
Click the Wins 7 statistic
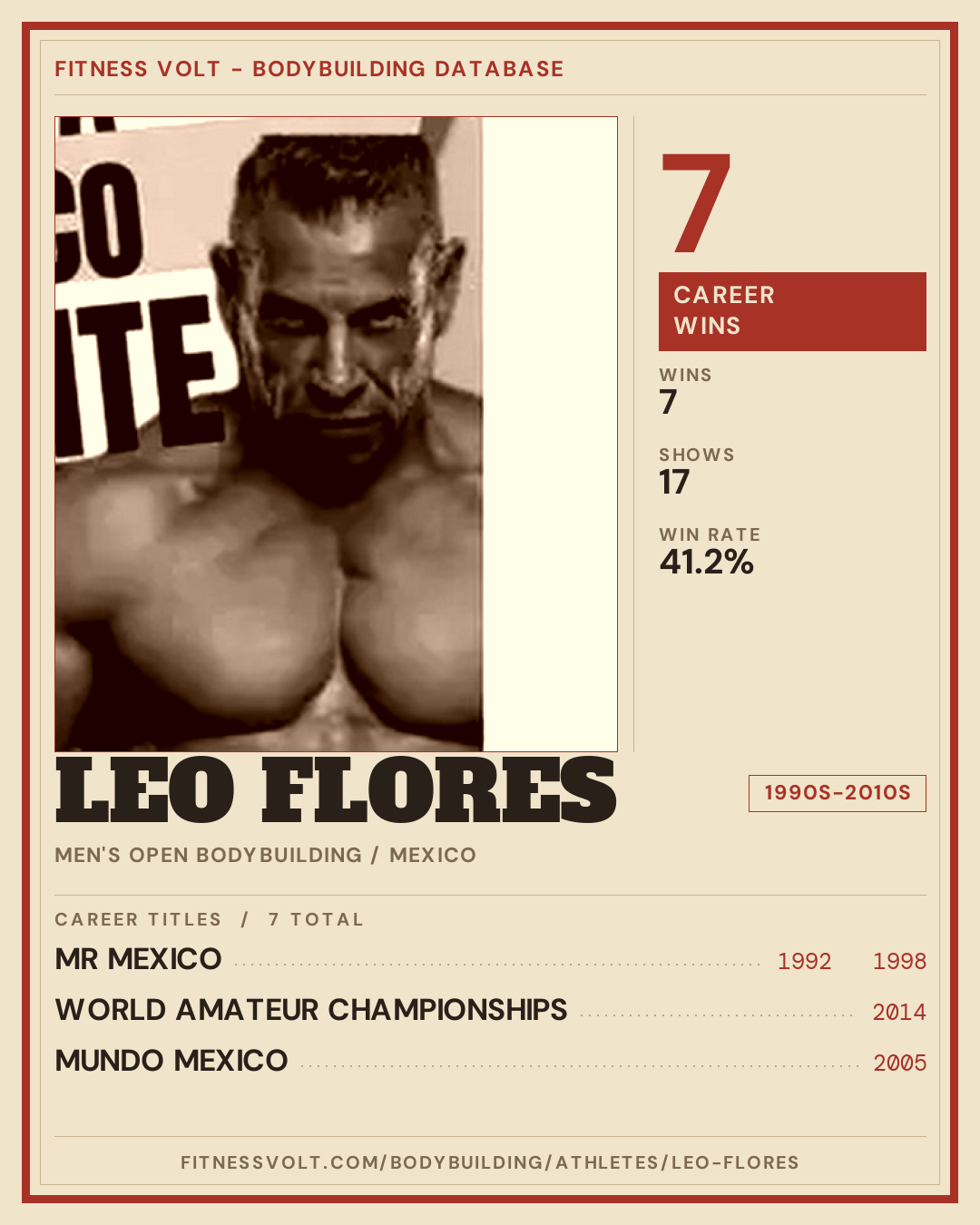point(685,392)
